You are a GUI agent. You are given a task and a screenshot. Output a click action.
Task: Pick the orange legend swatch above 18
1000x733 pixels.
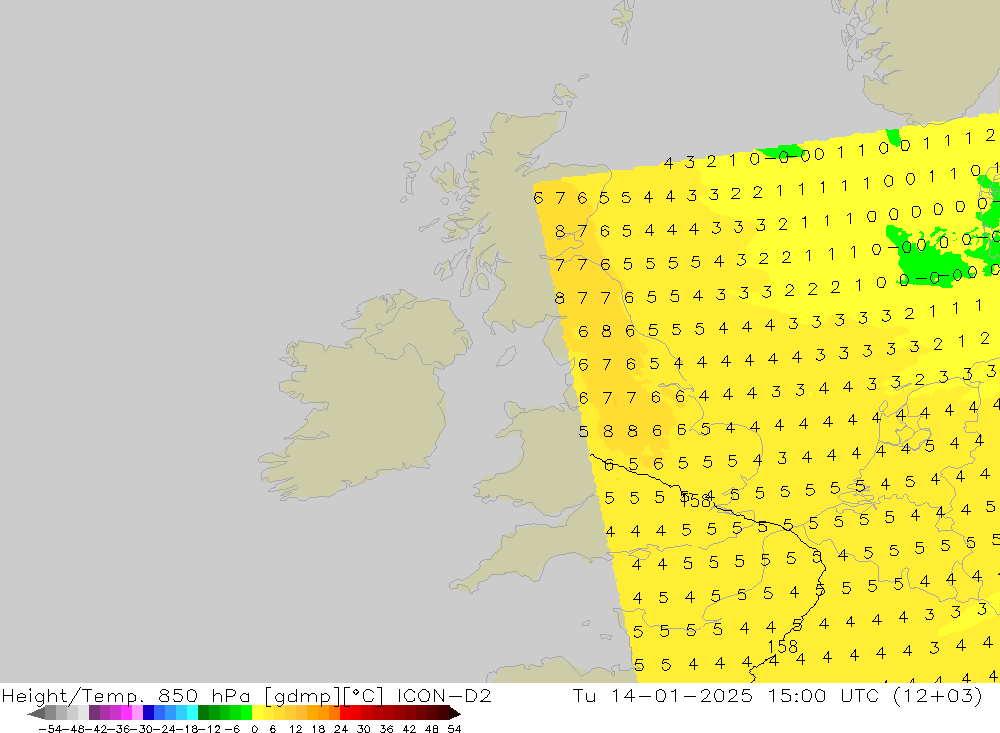click(x=323, y=713)
